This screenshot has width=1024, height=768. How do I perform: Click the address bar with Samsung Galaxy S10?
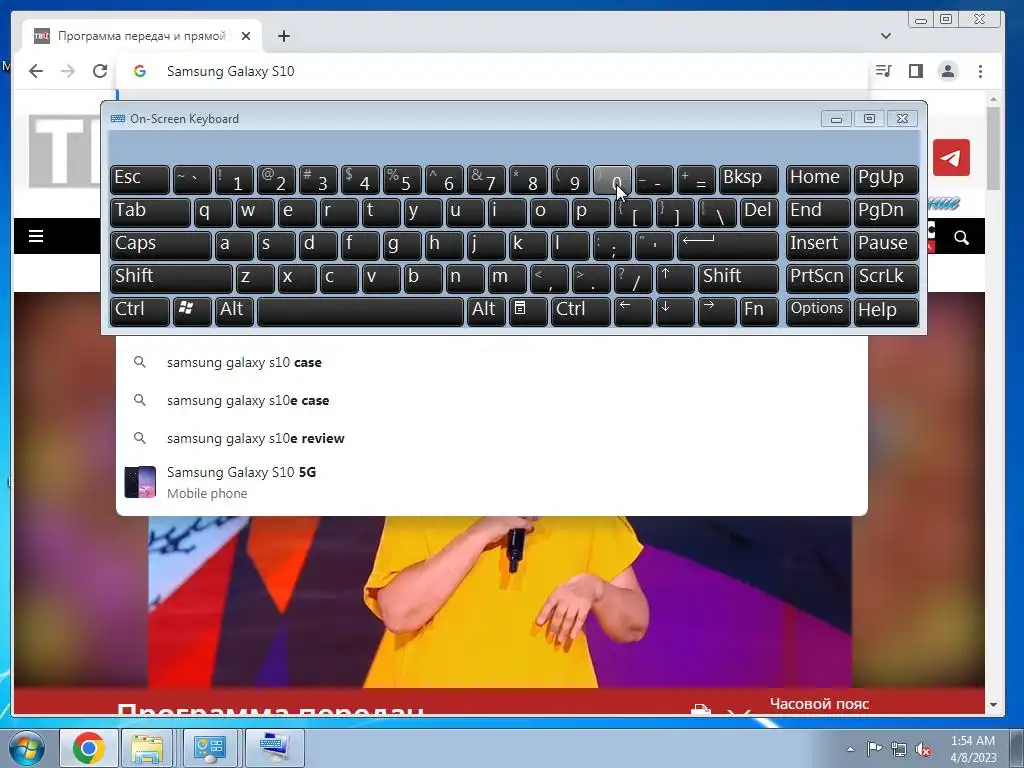pos(492,71)
